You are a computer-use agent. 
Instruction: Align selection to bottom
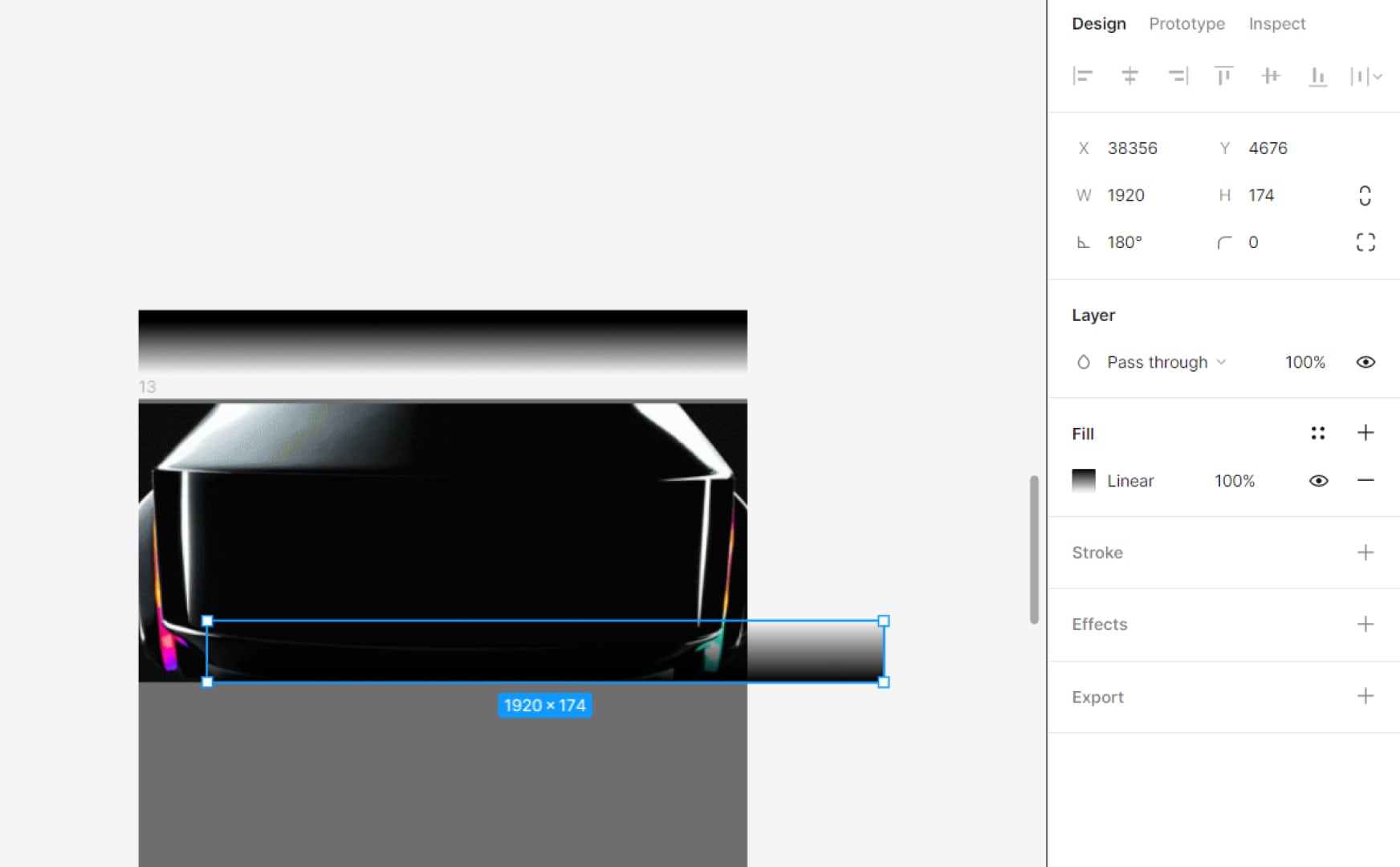(1317, 76)
